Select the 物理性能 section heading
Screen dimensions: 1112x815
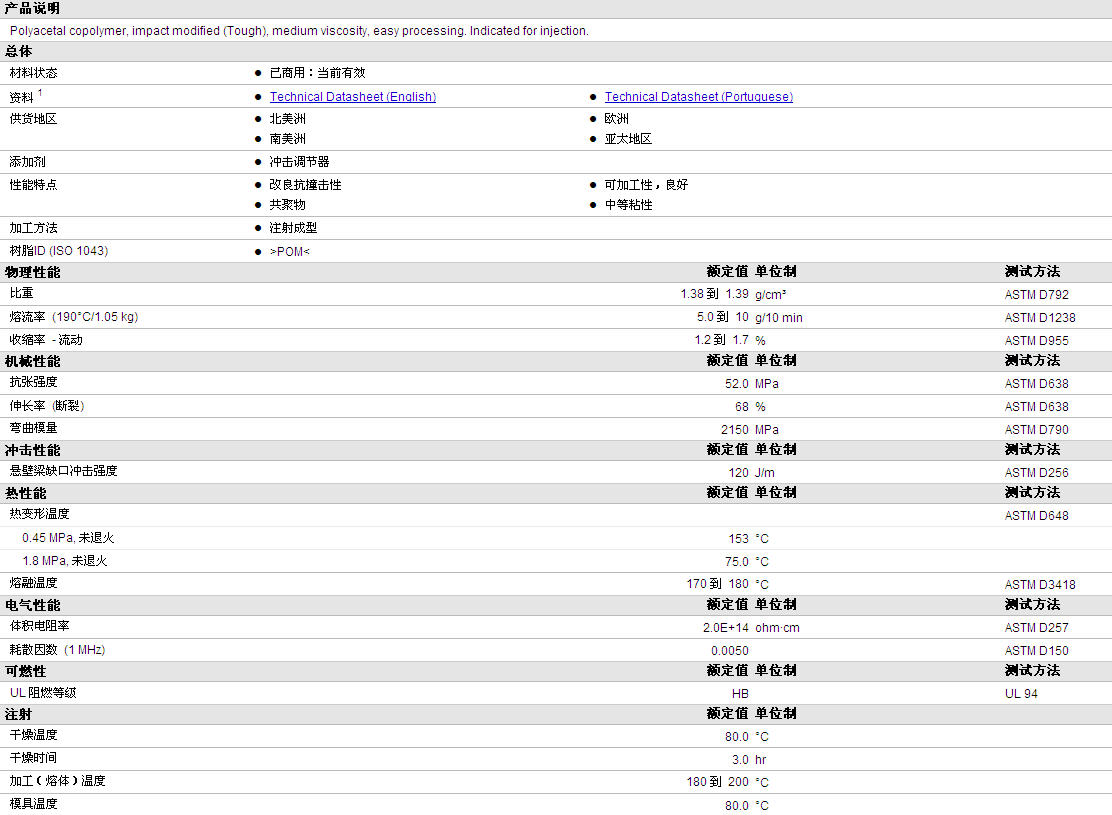pos(32,272)
